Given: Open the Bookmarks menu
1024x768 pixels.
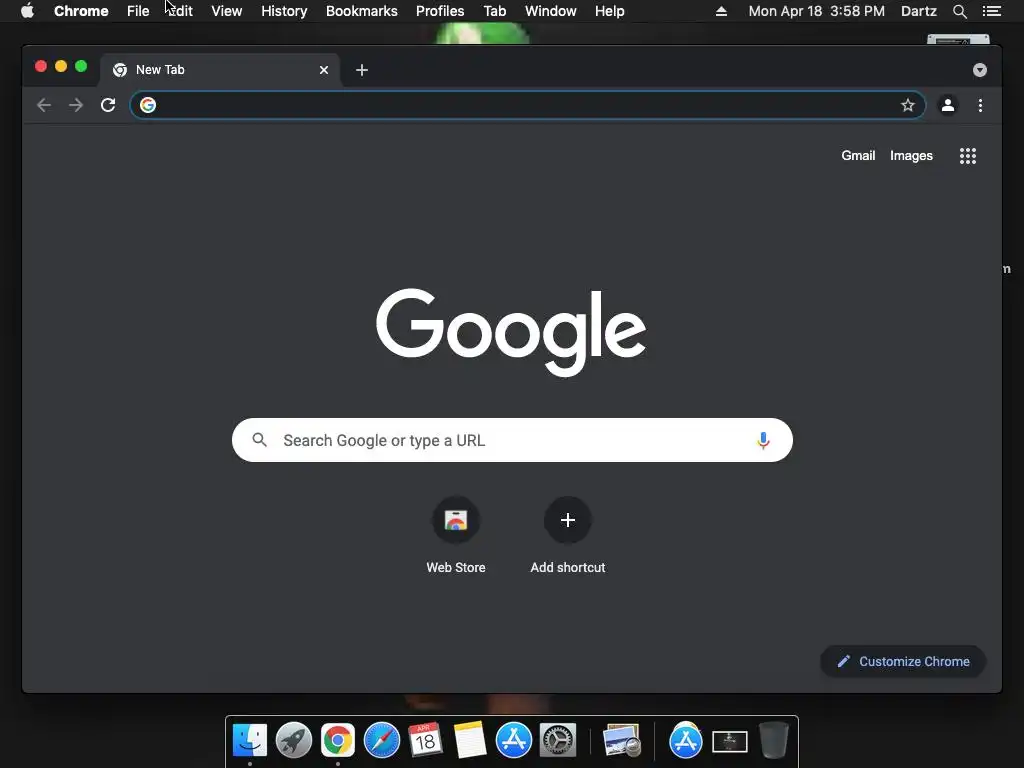Looking at the screenshot, I should (x=362, y=11).
